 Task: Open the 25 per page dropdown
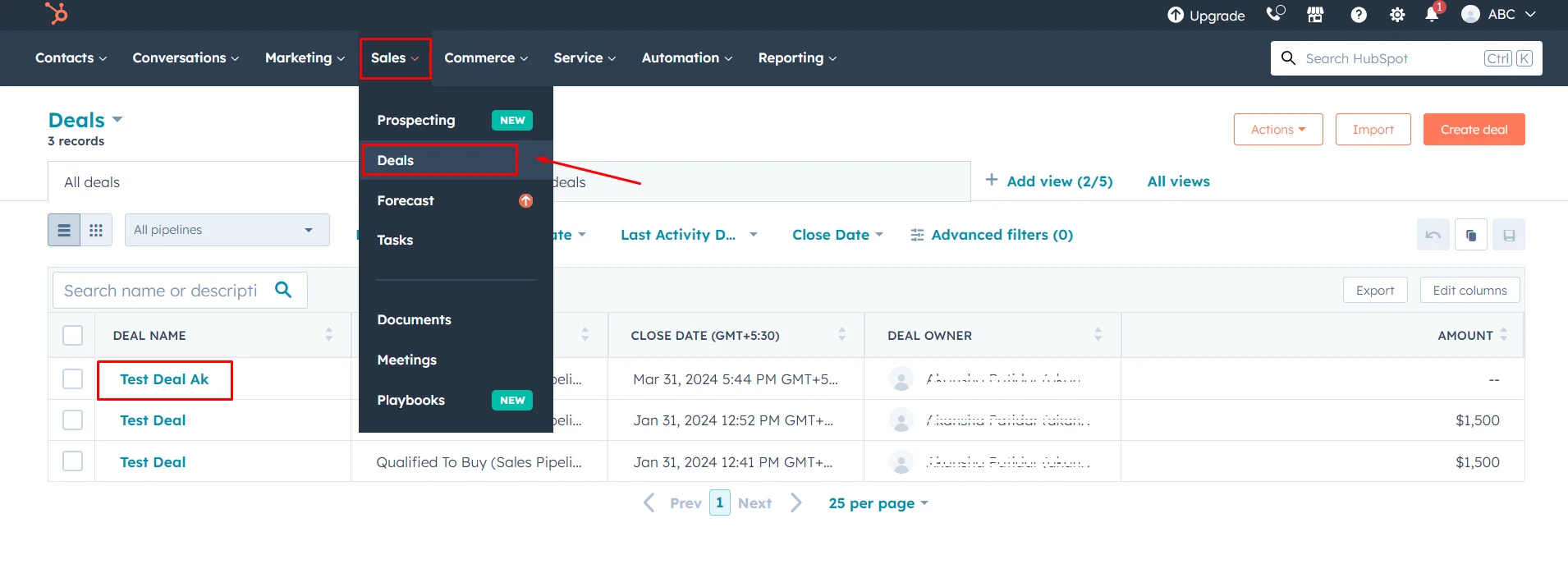878,503
